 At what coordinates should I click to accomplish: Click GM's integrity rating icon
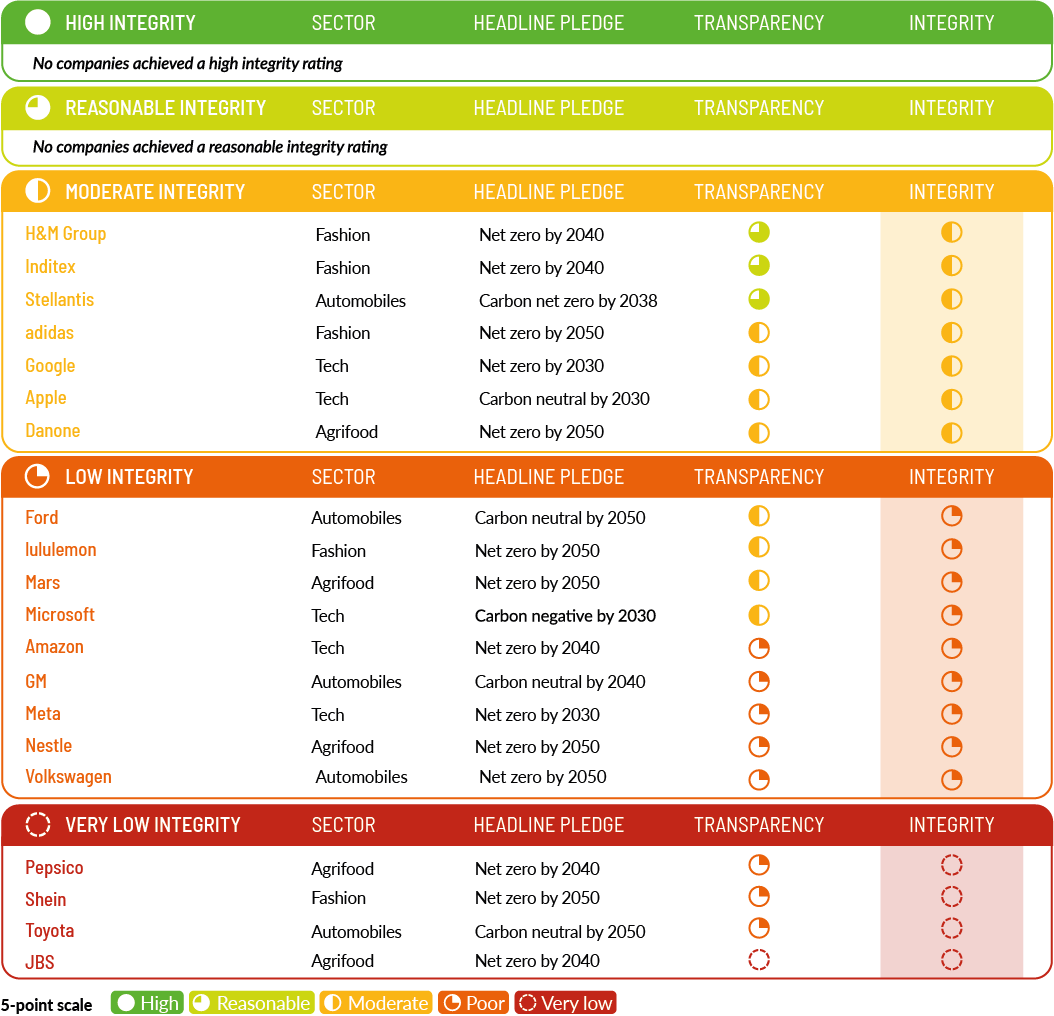tap(951, 681)
